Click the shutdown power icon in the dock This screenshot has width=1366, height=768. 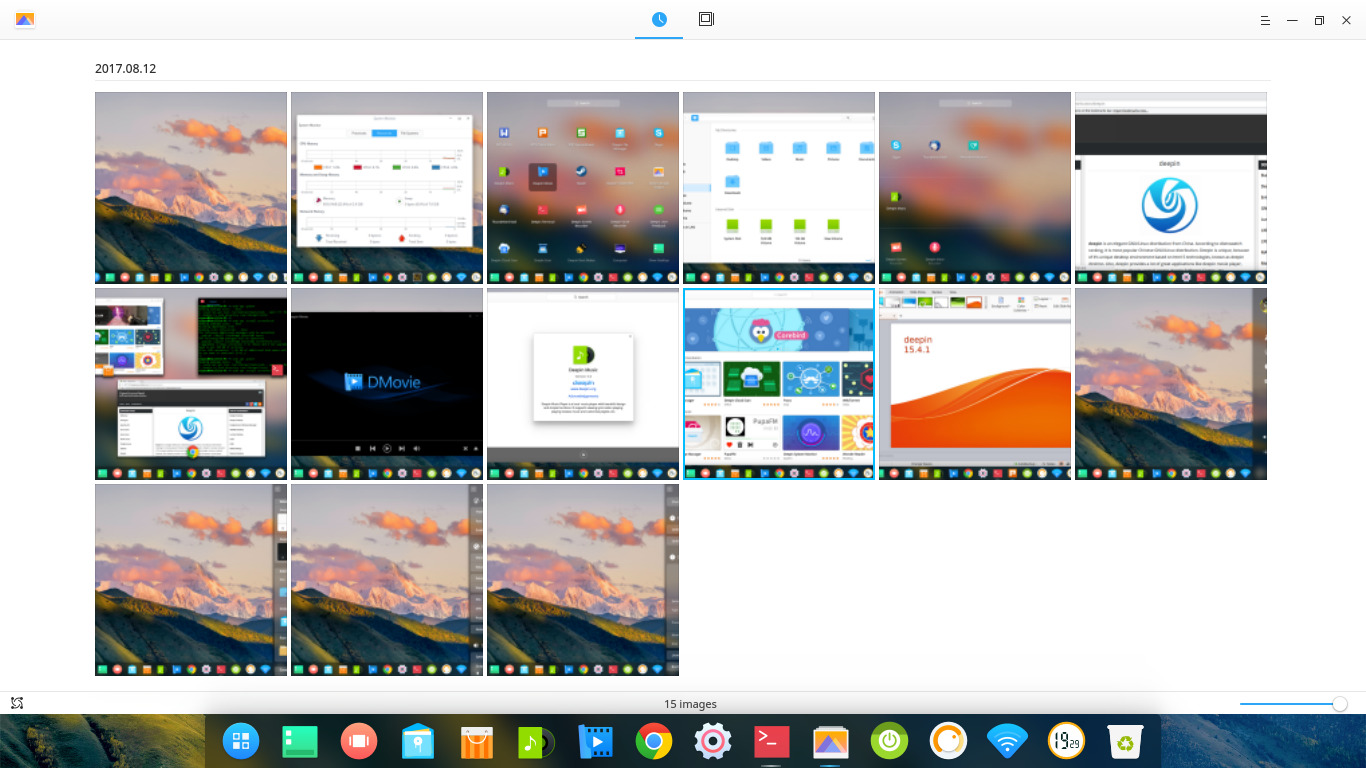pyautogui.click(x=889, y=741)
